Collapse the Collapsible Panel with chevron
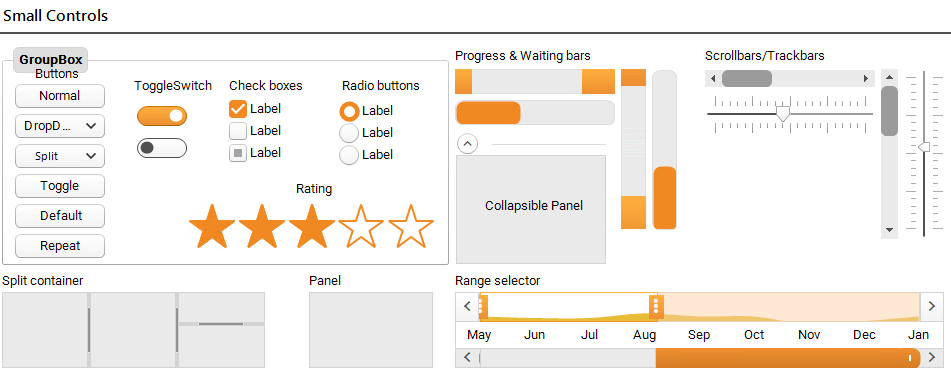The height and width of the screenshot is (377, 951). tap(467, 144)
